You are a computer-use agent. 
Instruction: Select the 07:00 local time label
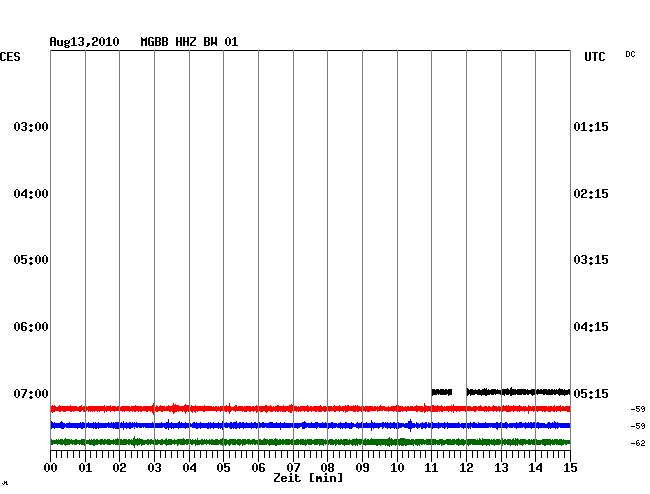click(31, 393)
